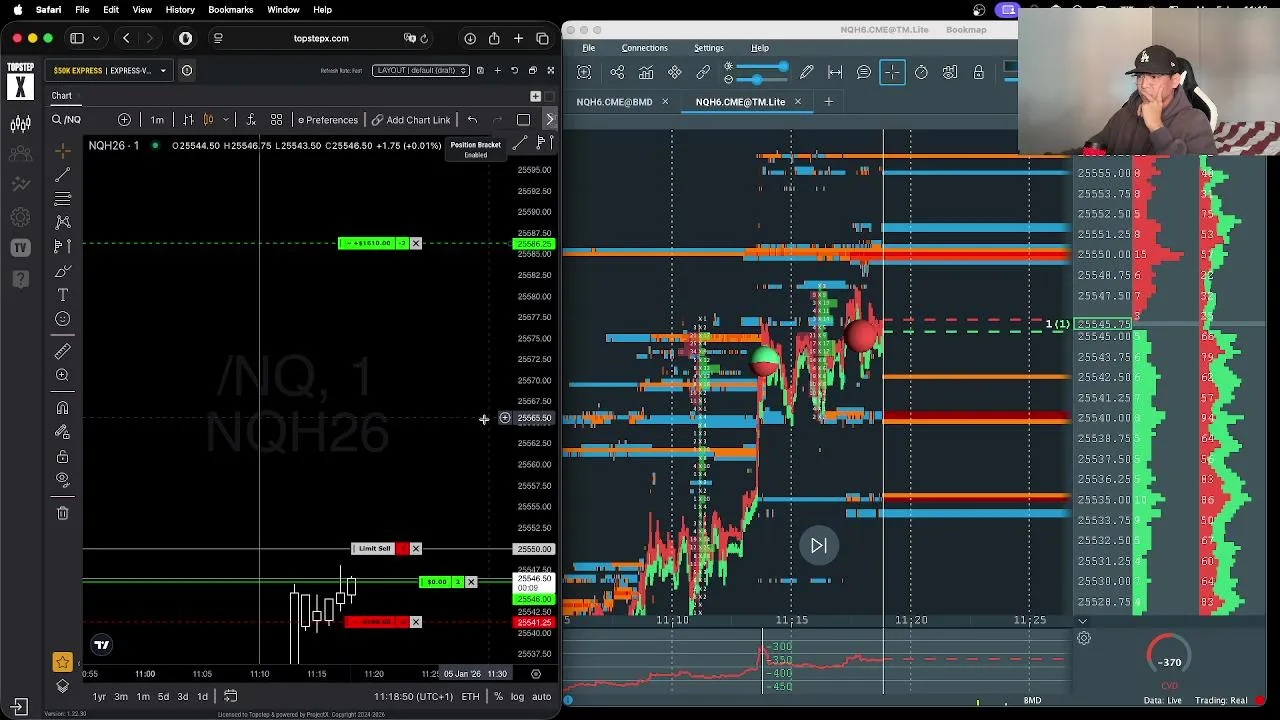Select the trend line drawing tool
Viewport: 1280px width, 720px height.
(62, 174)
